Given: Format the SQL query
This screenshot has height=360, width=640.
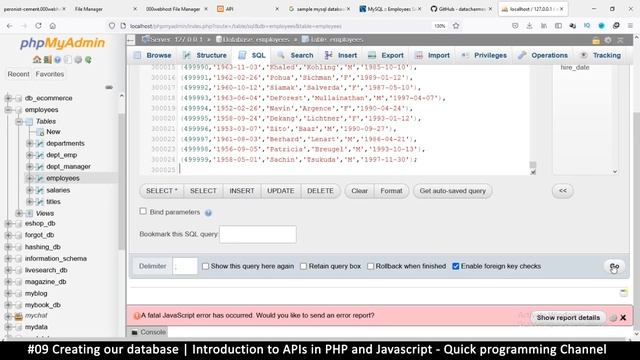Looking at the screenshot, I should point(391,191).
